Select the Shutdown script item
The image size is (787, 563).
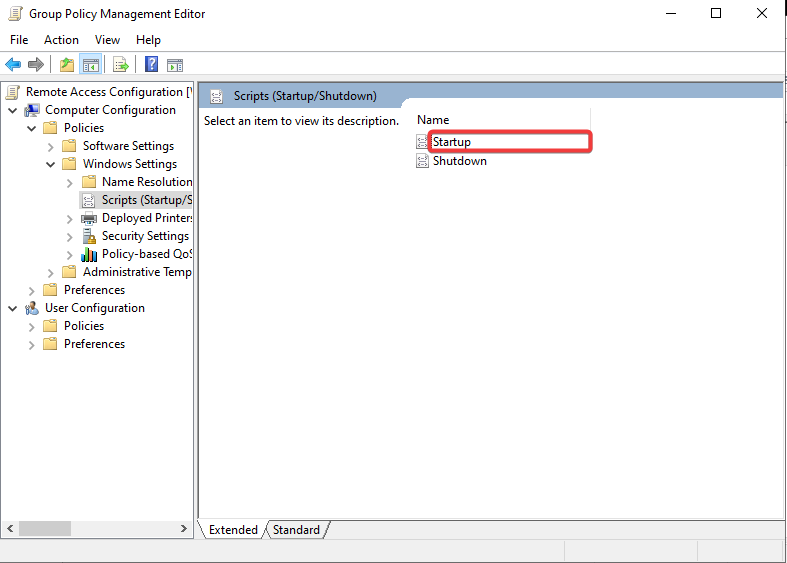click(x=459, y=161)
